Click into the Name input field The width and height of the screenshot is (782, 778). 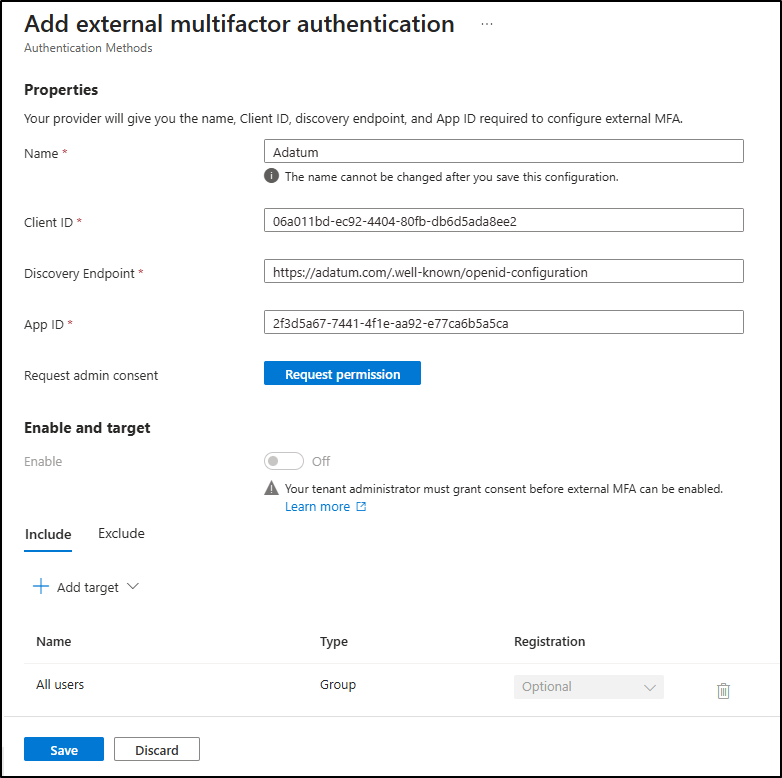click(503, 151)
